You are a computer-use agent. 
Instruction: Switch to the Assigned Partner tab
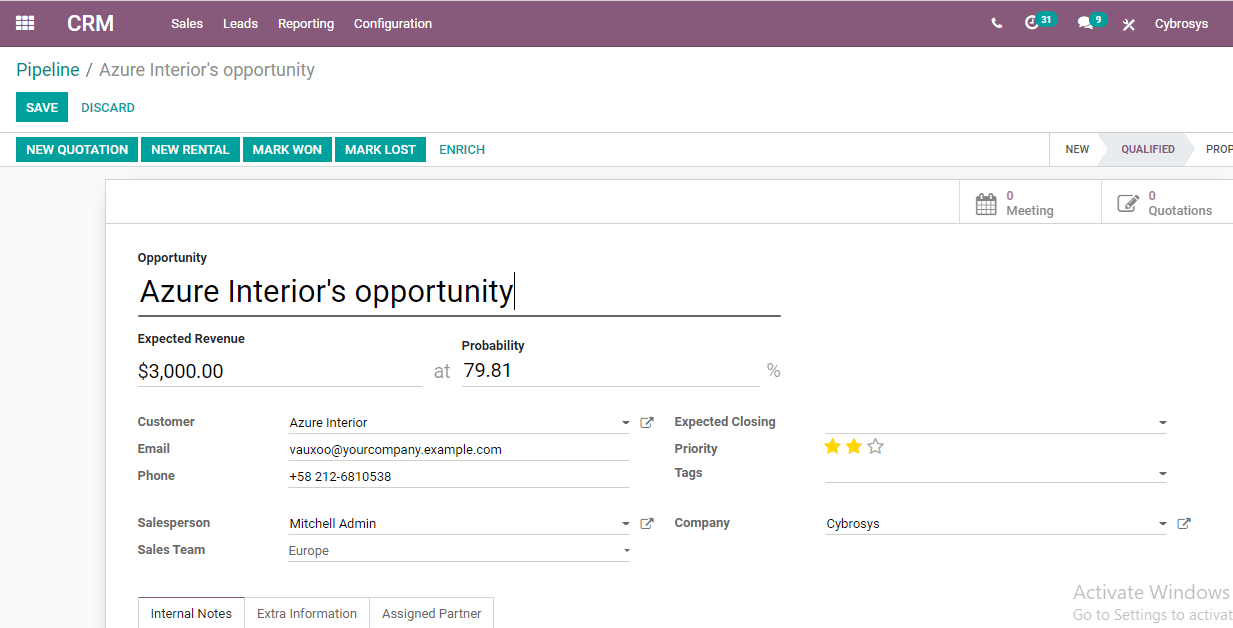point(432,613)
